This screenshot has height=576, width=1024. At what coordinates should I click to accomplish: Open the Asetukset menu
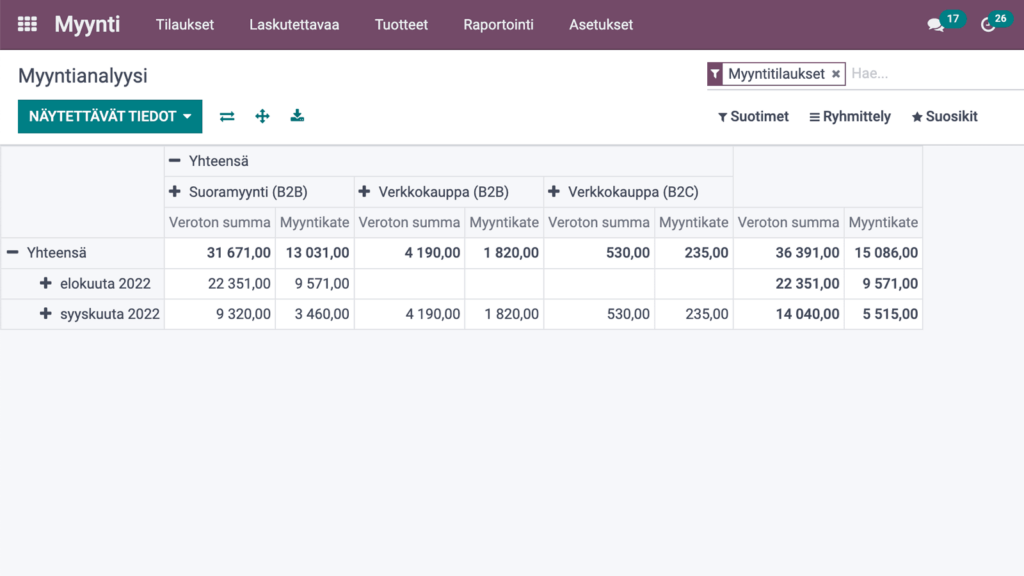click(x=600, y=24)
